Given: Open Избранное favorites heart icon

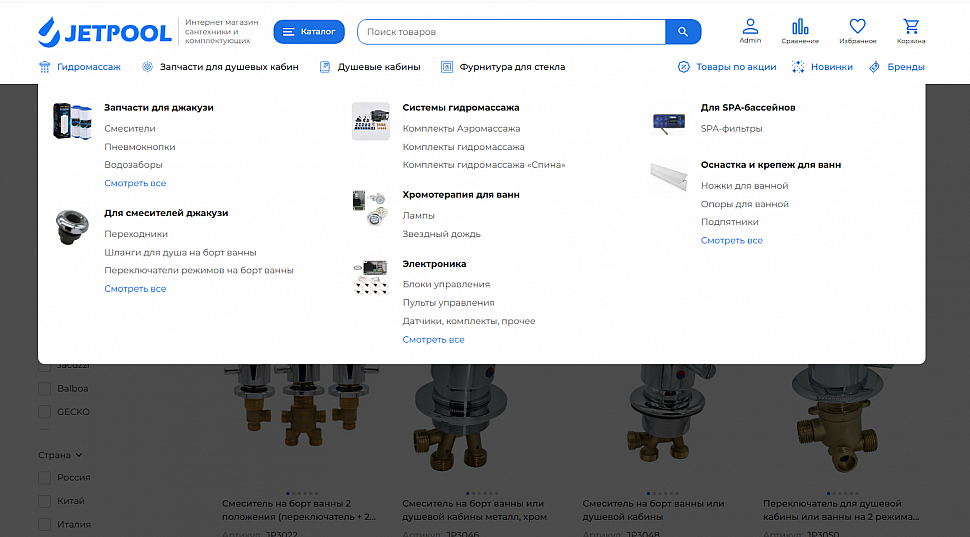Looking at the screenshot, I should [x=857, y=26].
